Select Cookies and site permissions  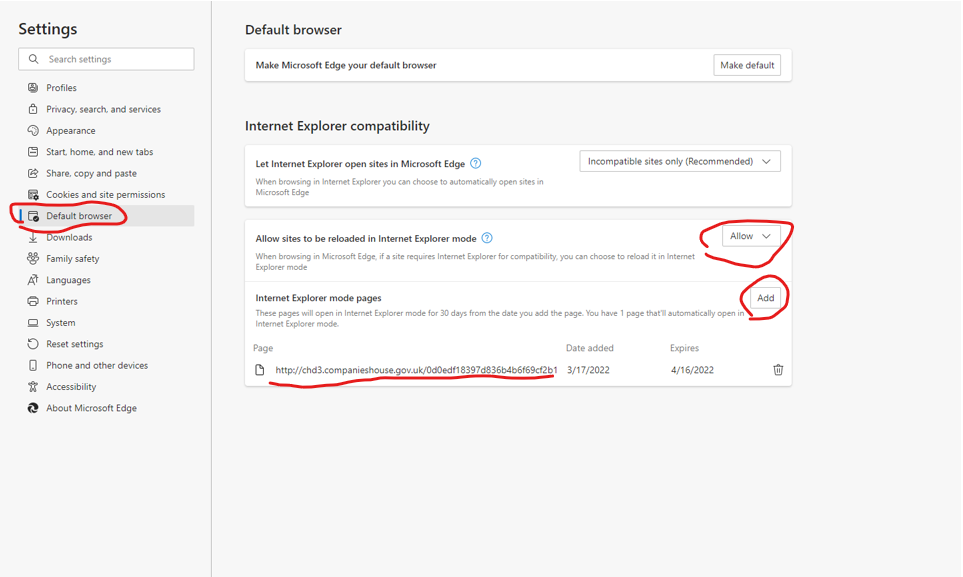coord(106,194)
